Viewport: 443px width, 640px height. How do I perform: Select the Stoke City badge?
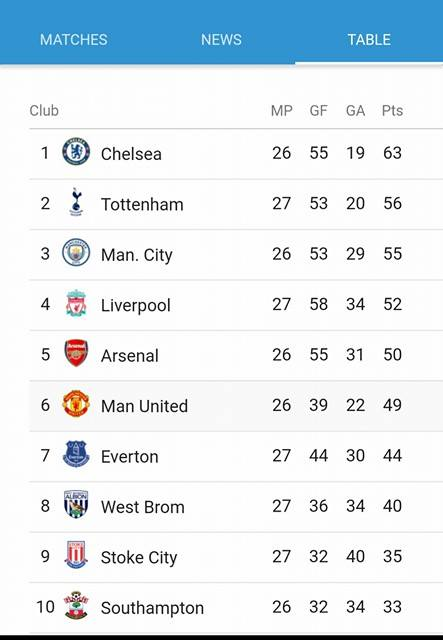coord(76,555)
